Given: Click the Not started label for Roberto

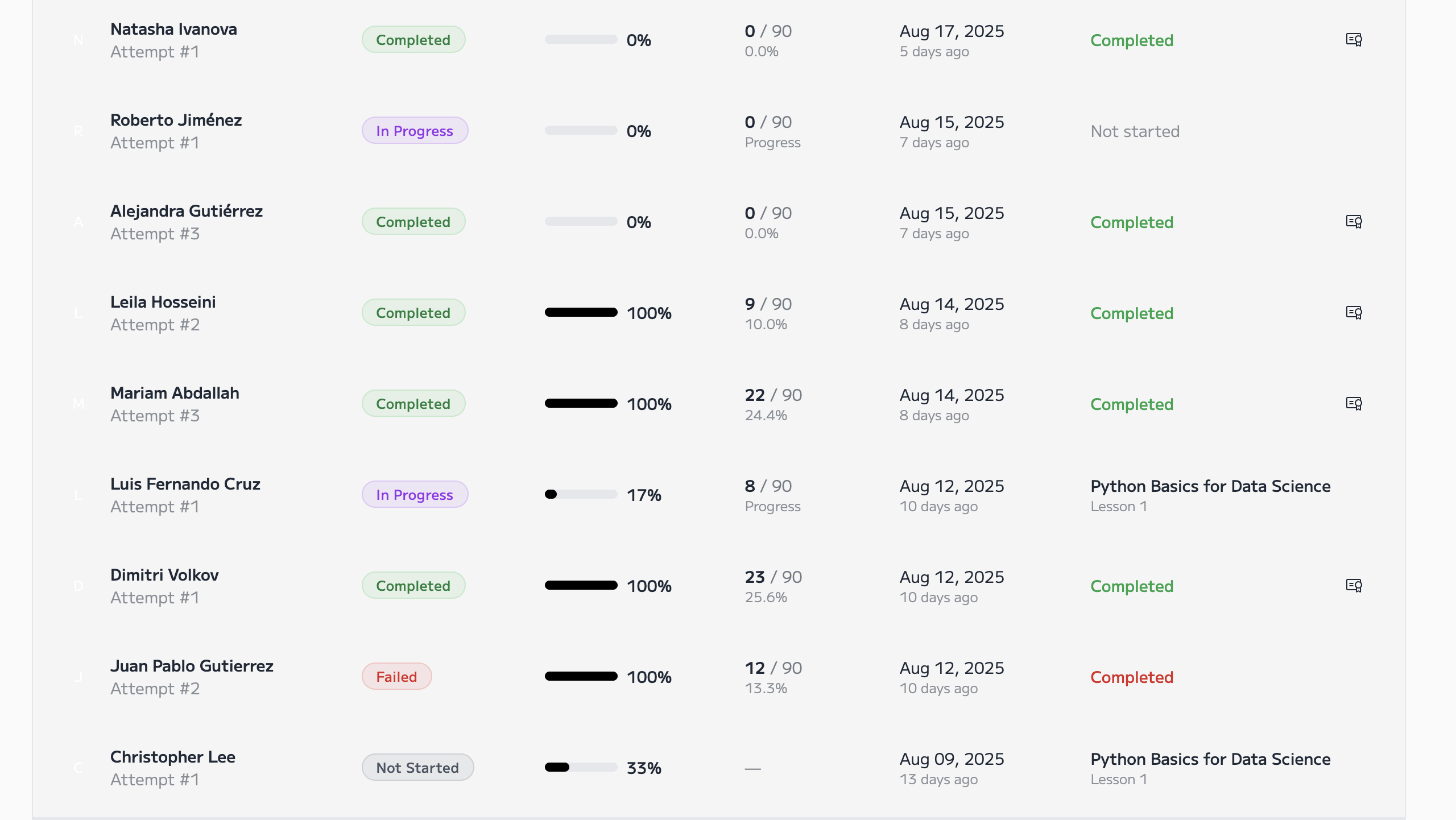Looking at the screenshot, I should (x=1135, y=131).
